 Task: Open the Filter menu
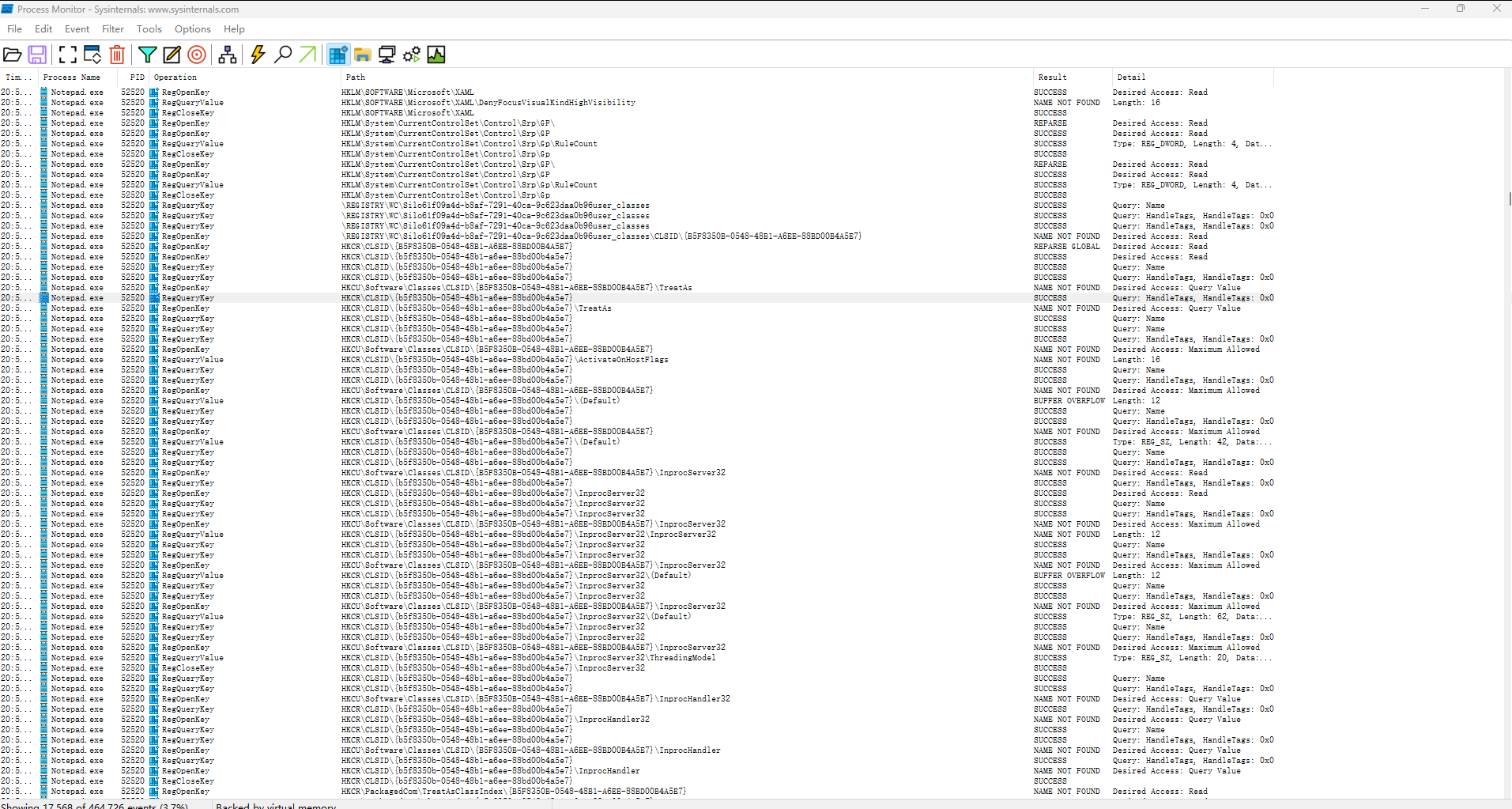pos(113,29)
